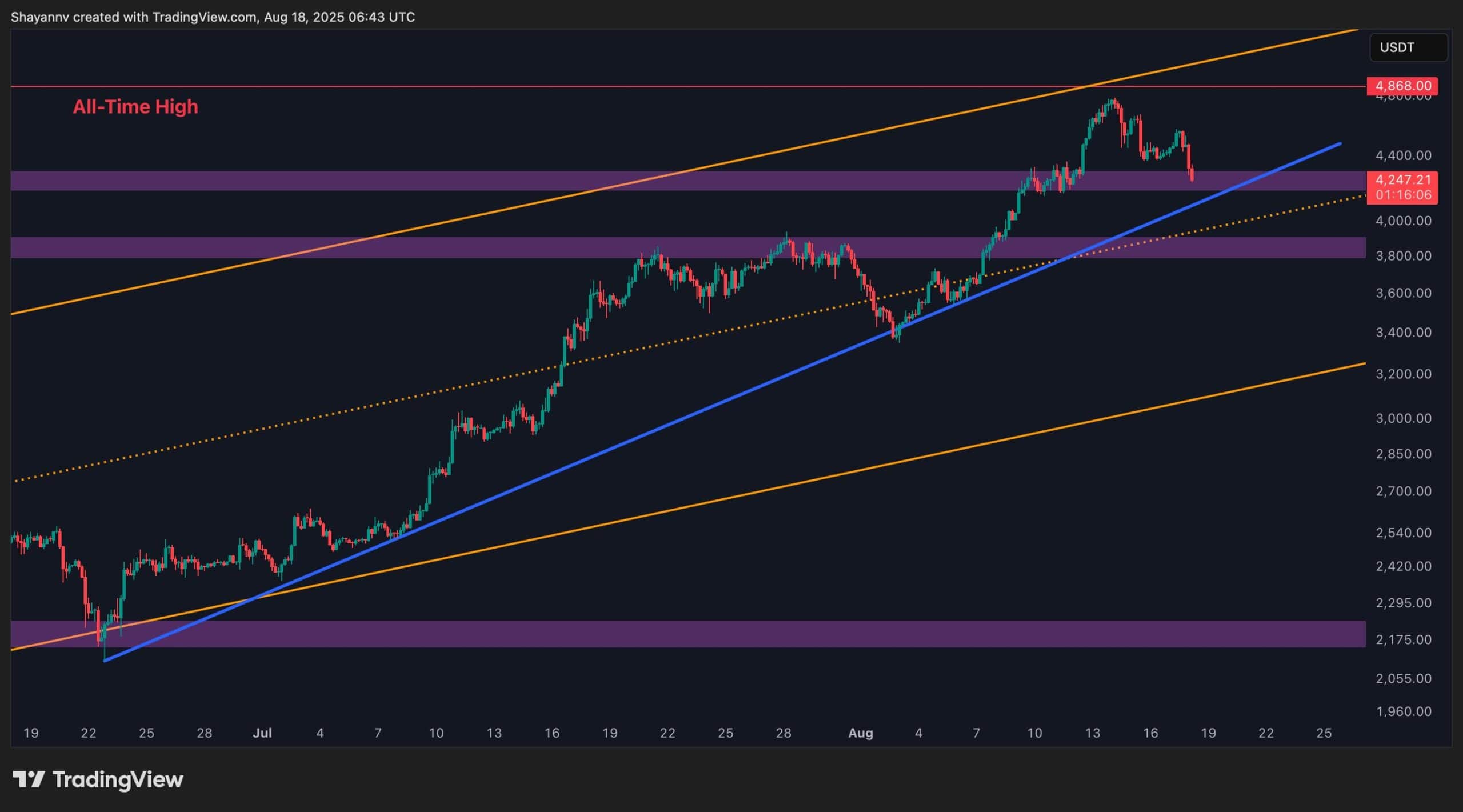Click the Aug label on time axis
Screen dimensions: 1463x812
(860, 733)
